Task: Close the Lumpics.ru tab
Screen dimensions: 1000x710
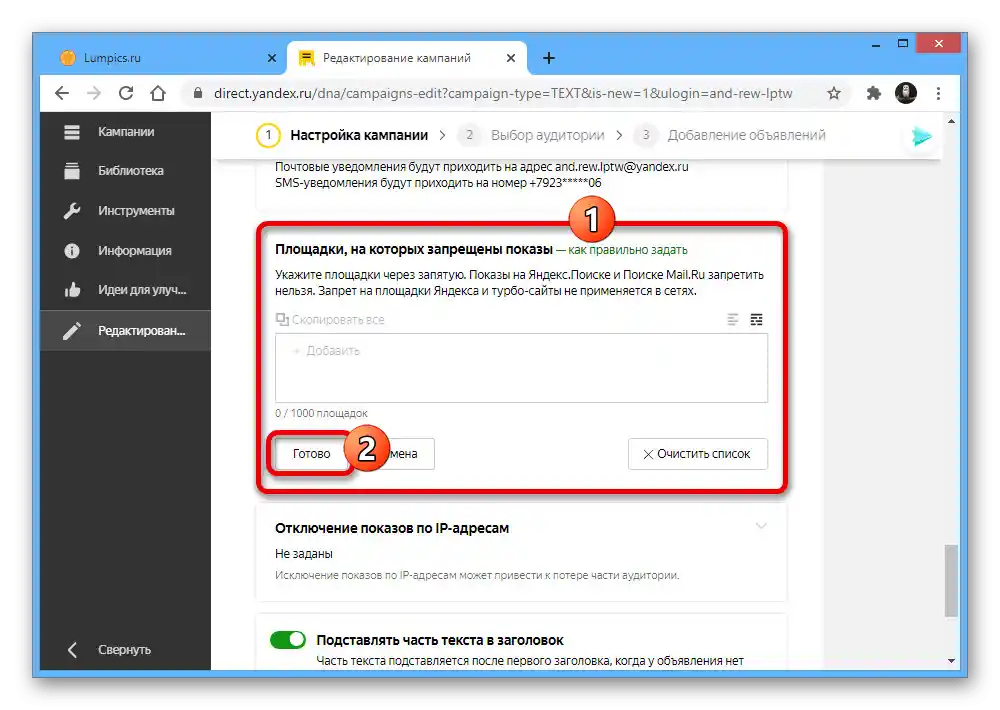Action: coord(272,58)
